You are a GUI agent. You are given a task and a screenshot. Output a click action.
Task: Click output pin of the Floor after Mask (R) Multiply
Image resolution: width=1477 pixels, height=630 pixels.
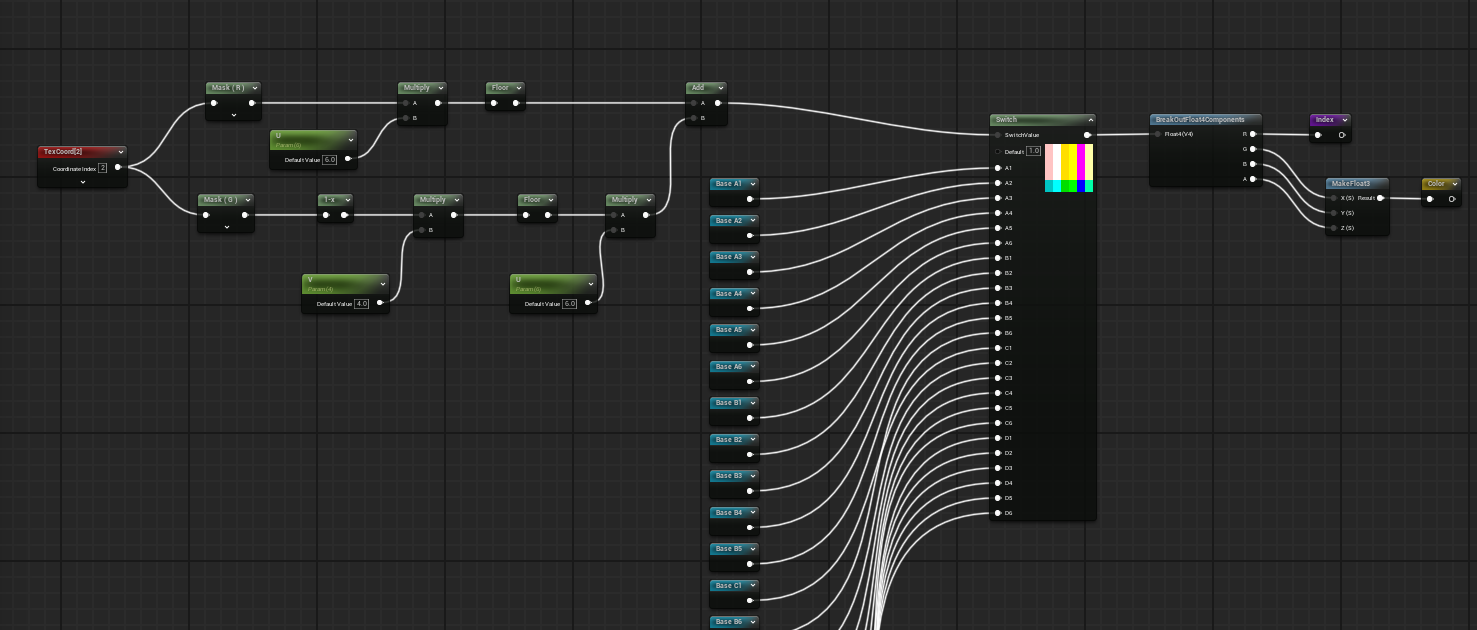point(518,103)
